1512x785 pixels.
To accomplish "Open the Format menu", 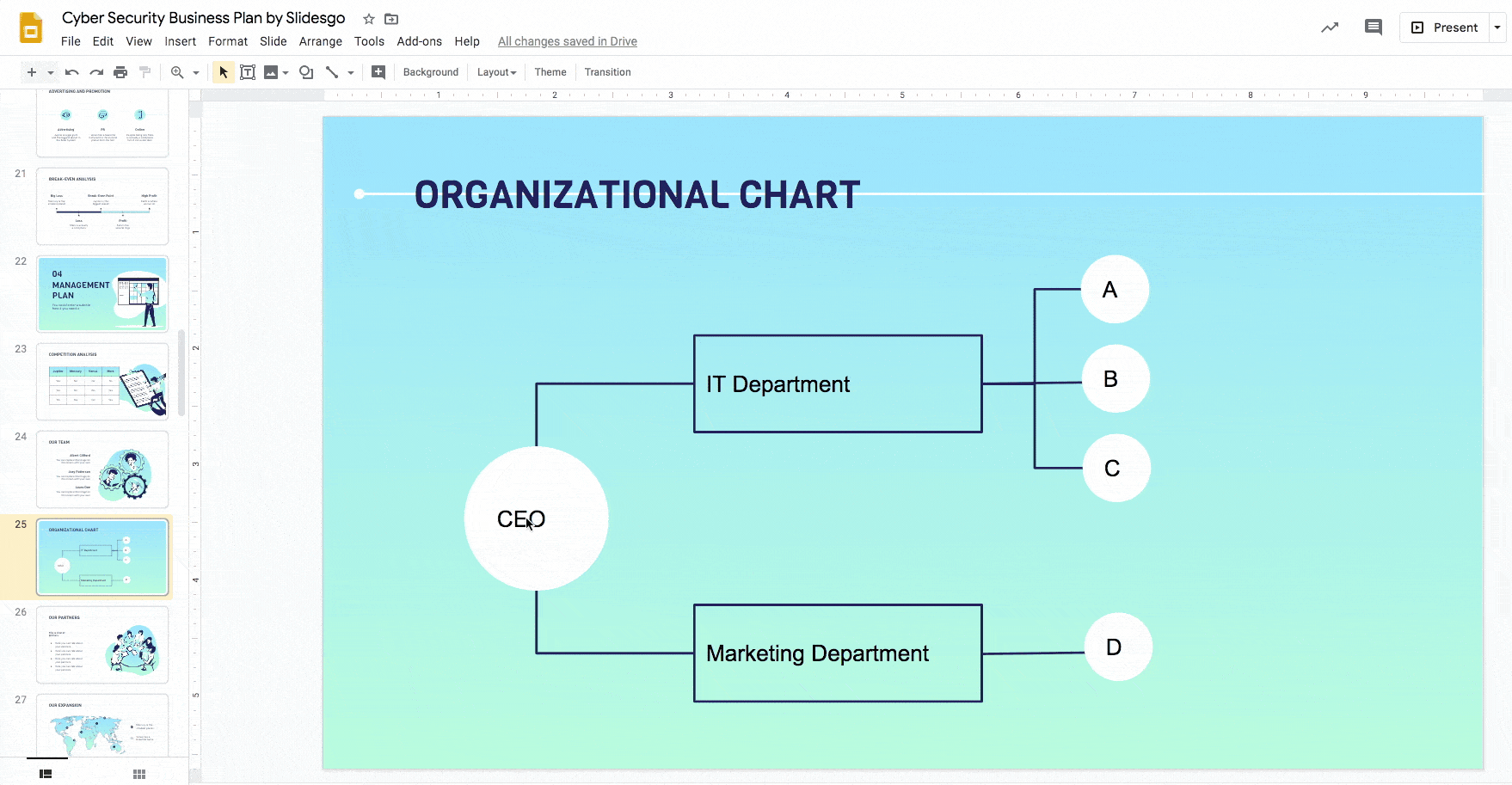I will (x=228, y=41).
